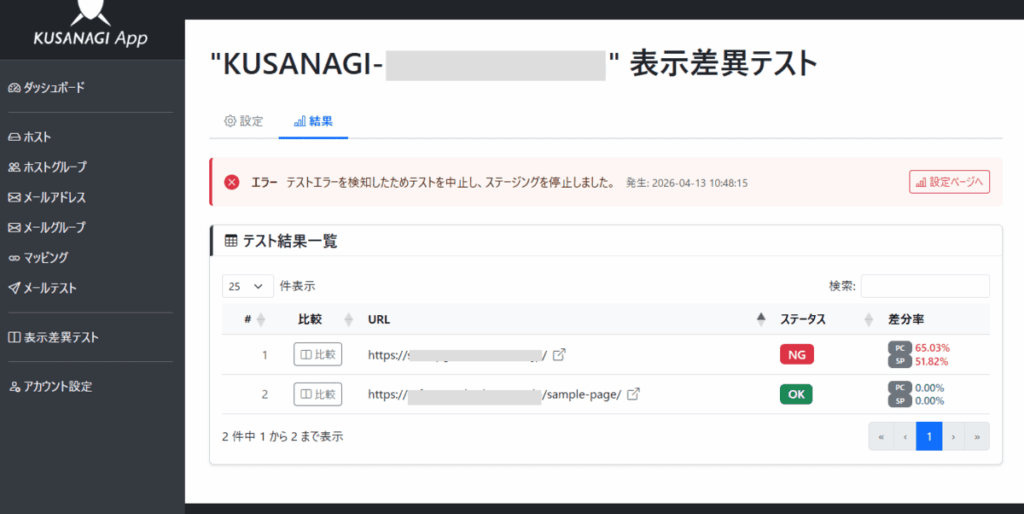
Task: Open ダッシュボード in the sidebar
Action: [x=46, y=88]
